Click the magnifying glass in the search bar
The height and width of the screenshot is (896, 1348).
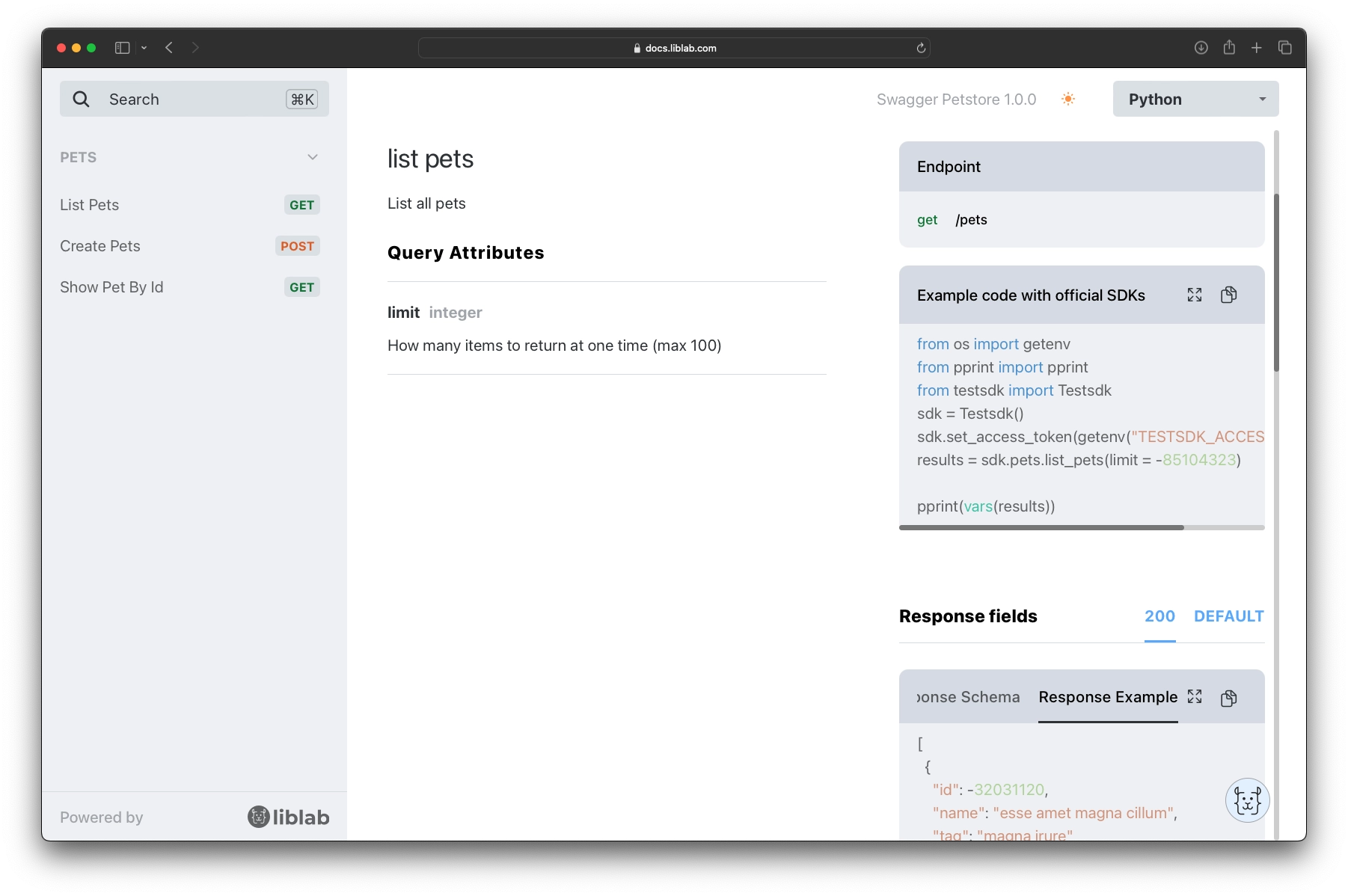82,99
